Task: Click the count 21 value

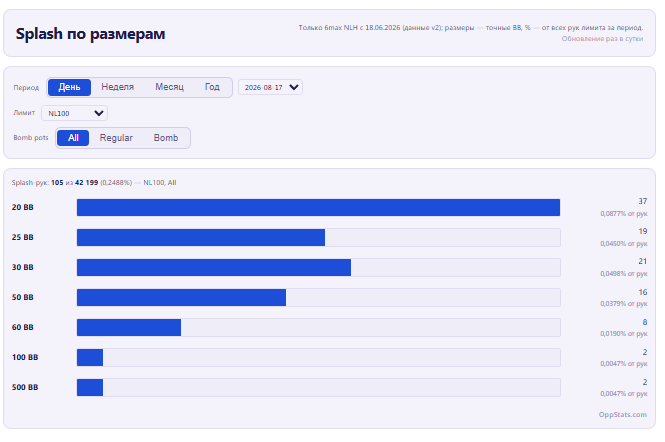Action: (643, 261)
